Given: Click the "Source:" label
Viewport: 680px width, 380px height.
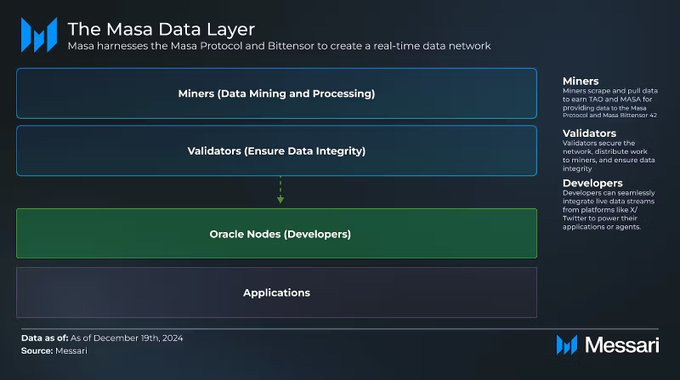Looking at the screenshot, I should (x=37, y=351).
